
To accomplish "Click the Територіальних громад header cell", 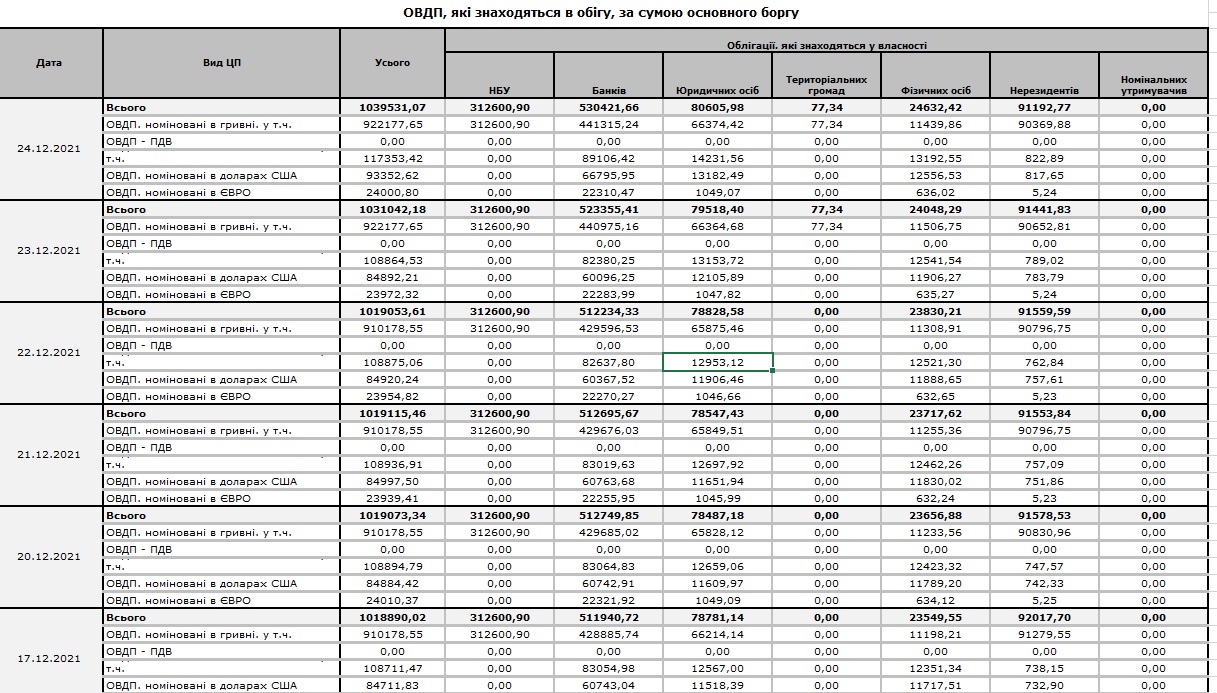I will click(826, 84).
